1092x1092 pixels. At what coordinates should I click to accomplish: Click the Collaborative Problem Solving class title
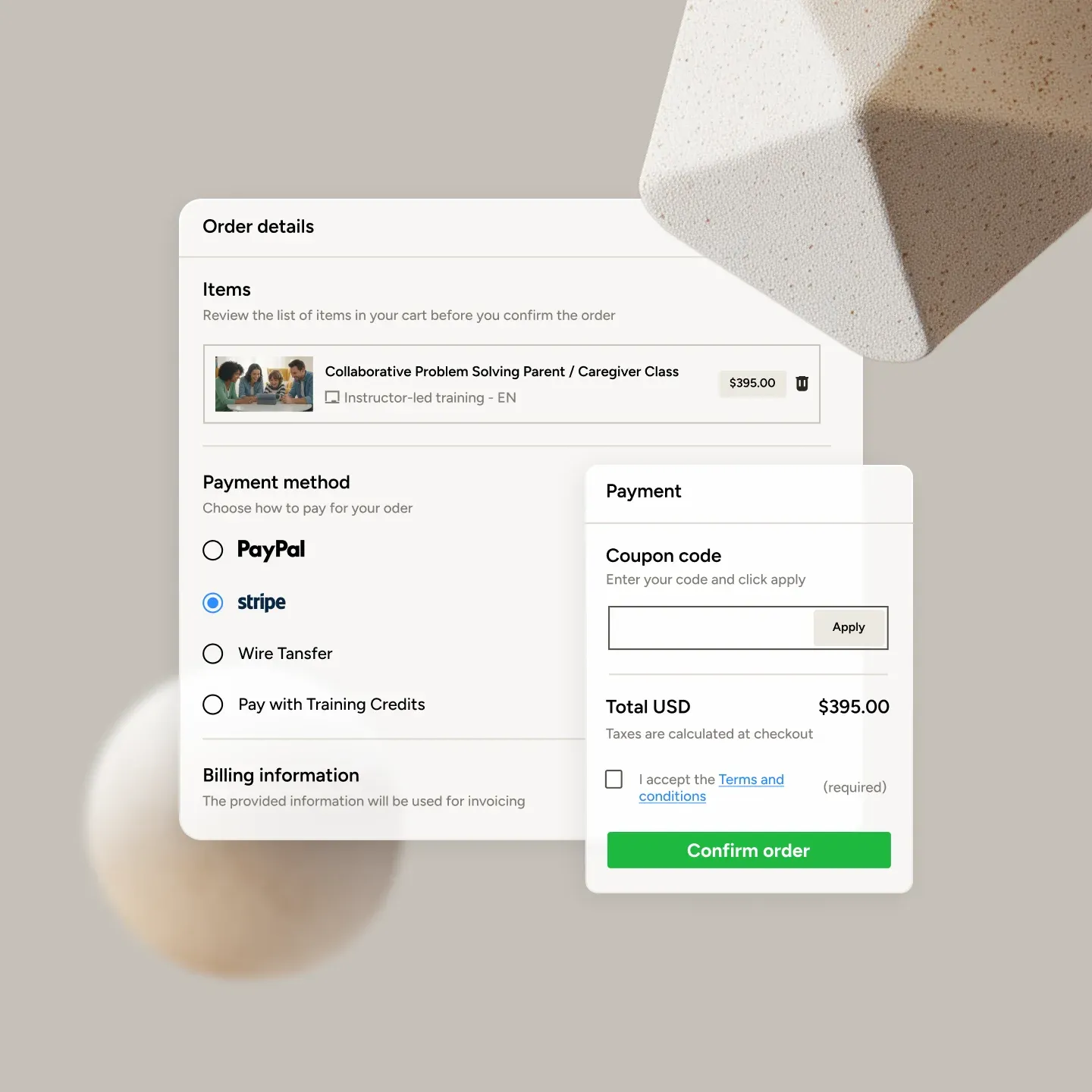point(502,372)
